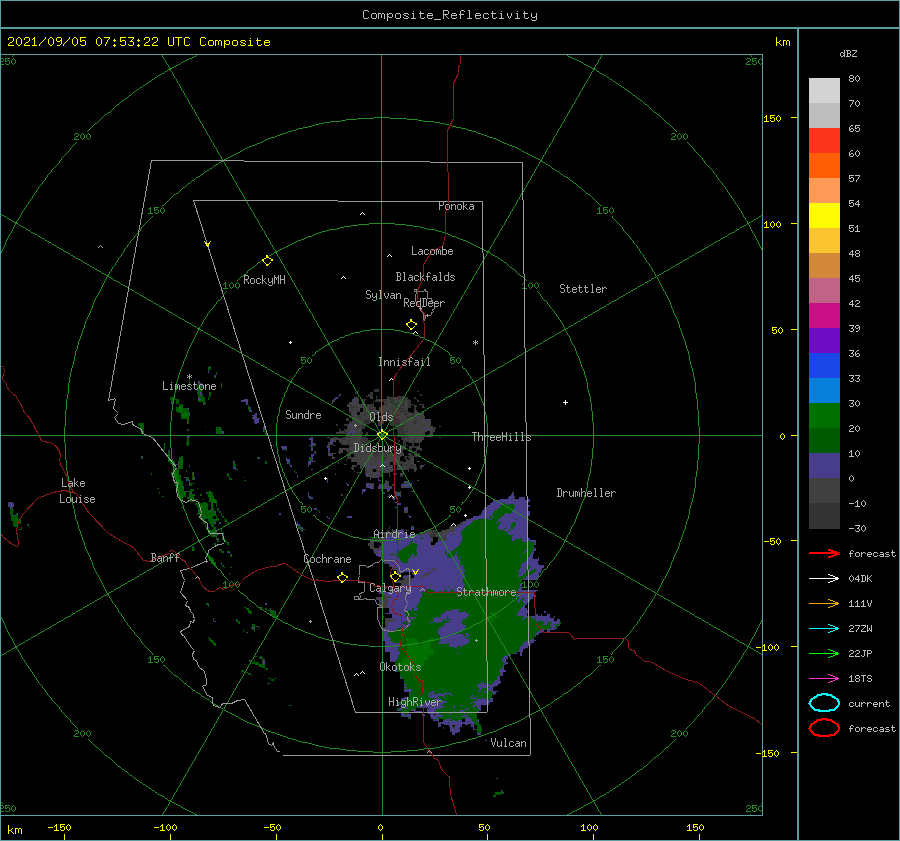Select the bright yellow swatch near 54 dBZ
This screenshot has width=900, height=841.
pos(824,215)
